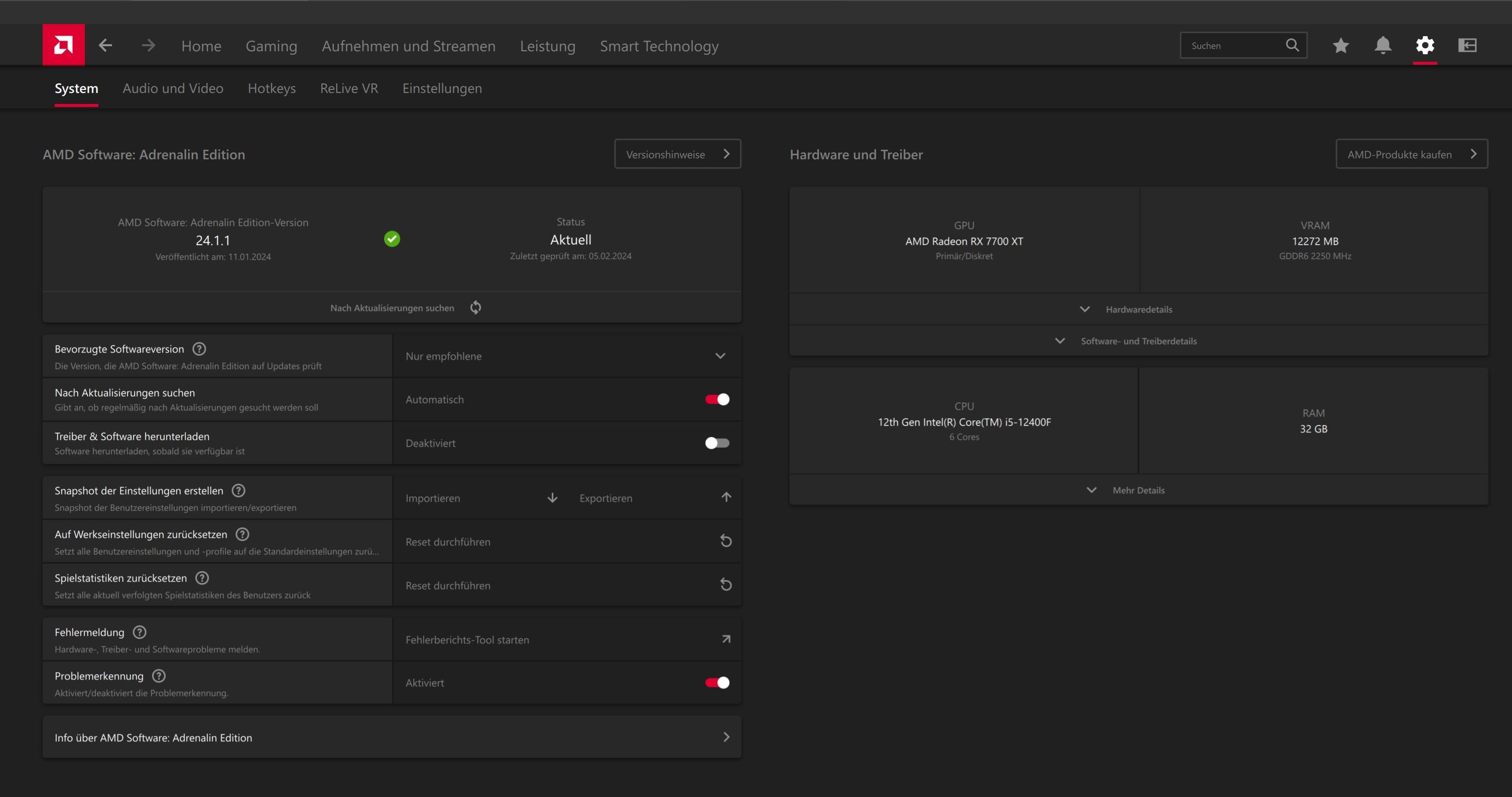Open the Home menu
This screenshot has height=797, width=1512.
pyautogui.click(x=201, y=46)
